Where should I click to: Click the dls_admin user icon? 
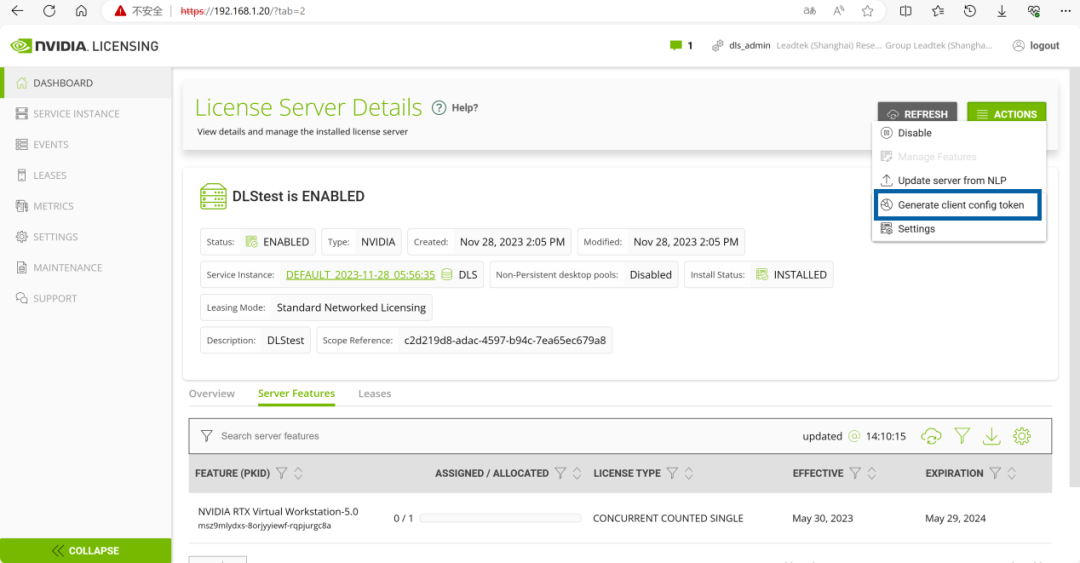click(718, 45)
